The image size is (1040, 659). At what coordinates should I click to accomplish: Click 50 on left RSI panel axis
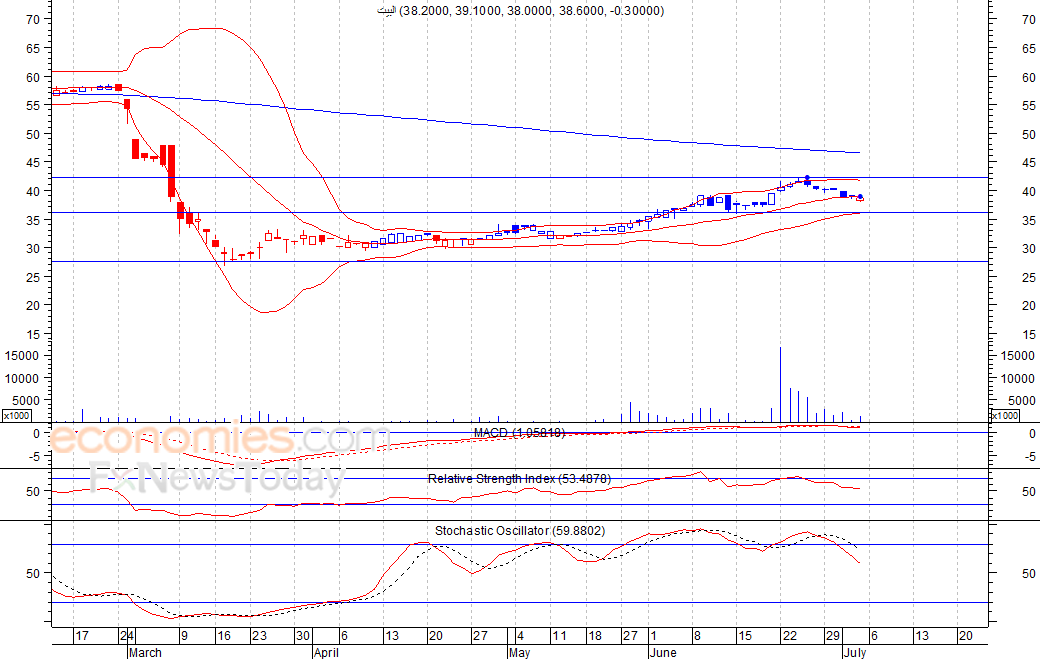(x=33, y=491)
